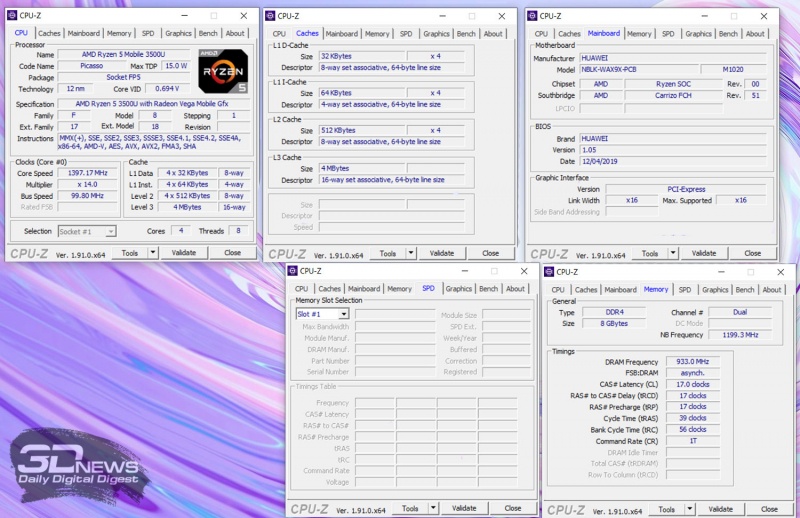The width and height of the screenshot is (800, 518).
Task: Click Validate in the Mainboard tab window
Action: [704, 253]
